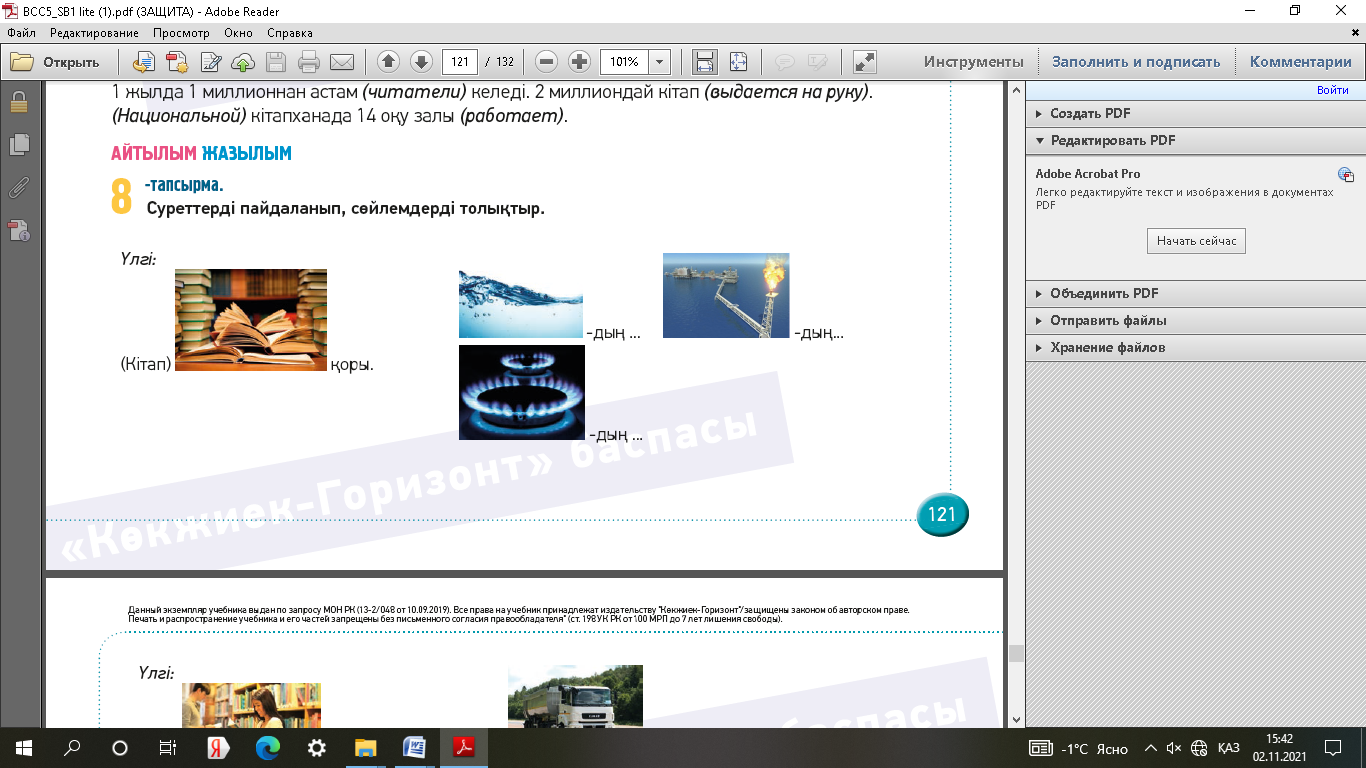Toggle fit-to-width scrolling mode icon

pyautogui.click(x=705, y=62)
